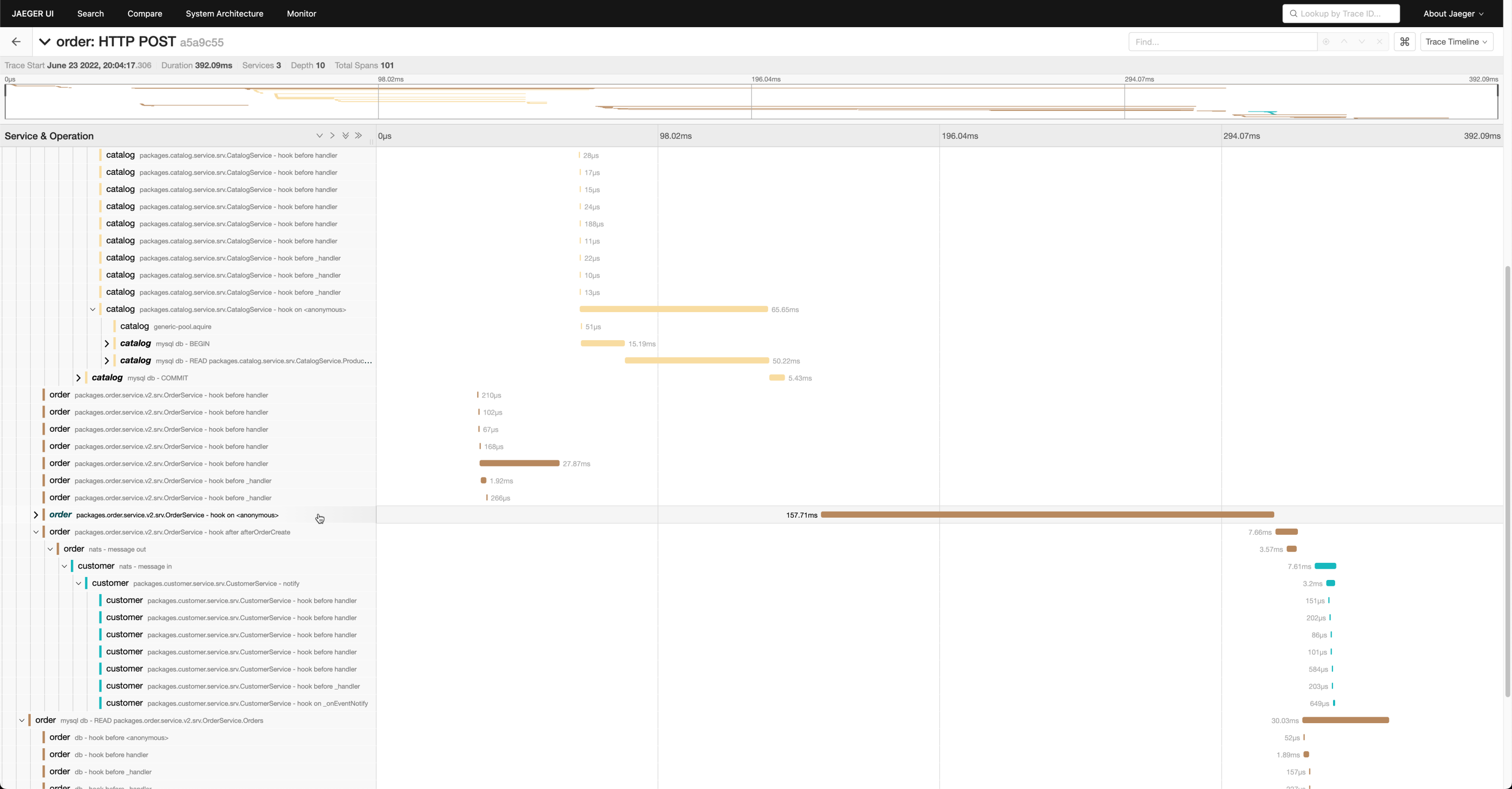Collapse order mysql db - READ Orders span
This screenshot has width=1512, height=789.
pos(22,720)
